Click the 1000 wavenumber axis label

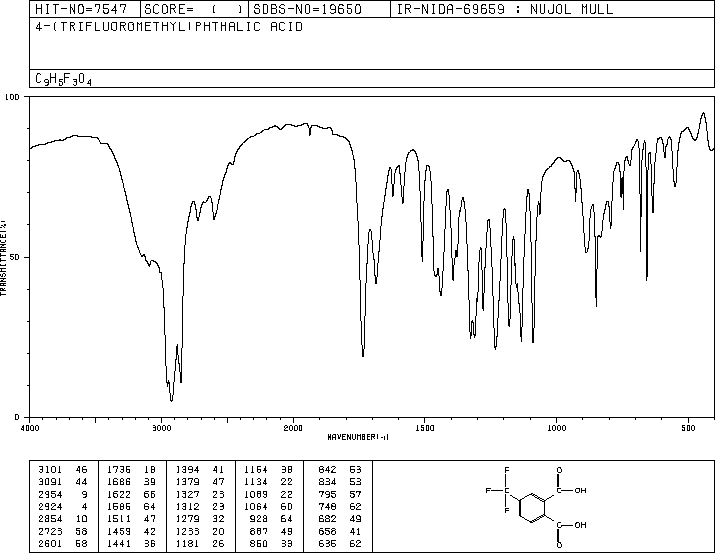[x=556, y=428]
